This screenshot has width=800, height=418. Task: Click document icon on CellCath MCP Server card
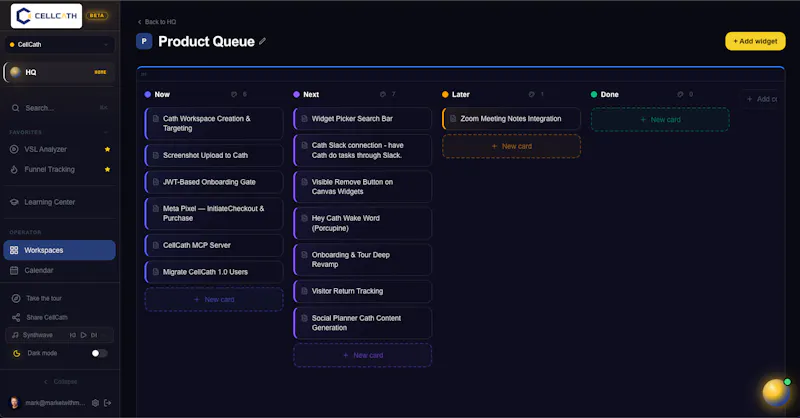point(156,245)
